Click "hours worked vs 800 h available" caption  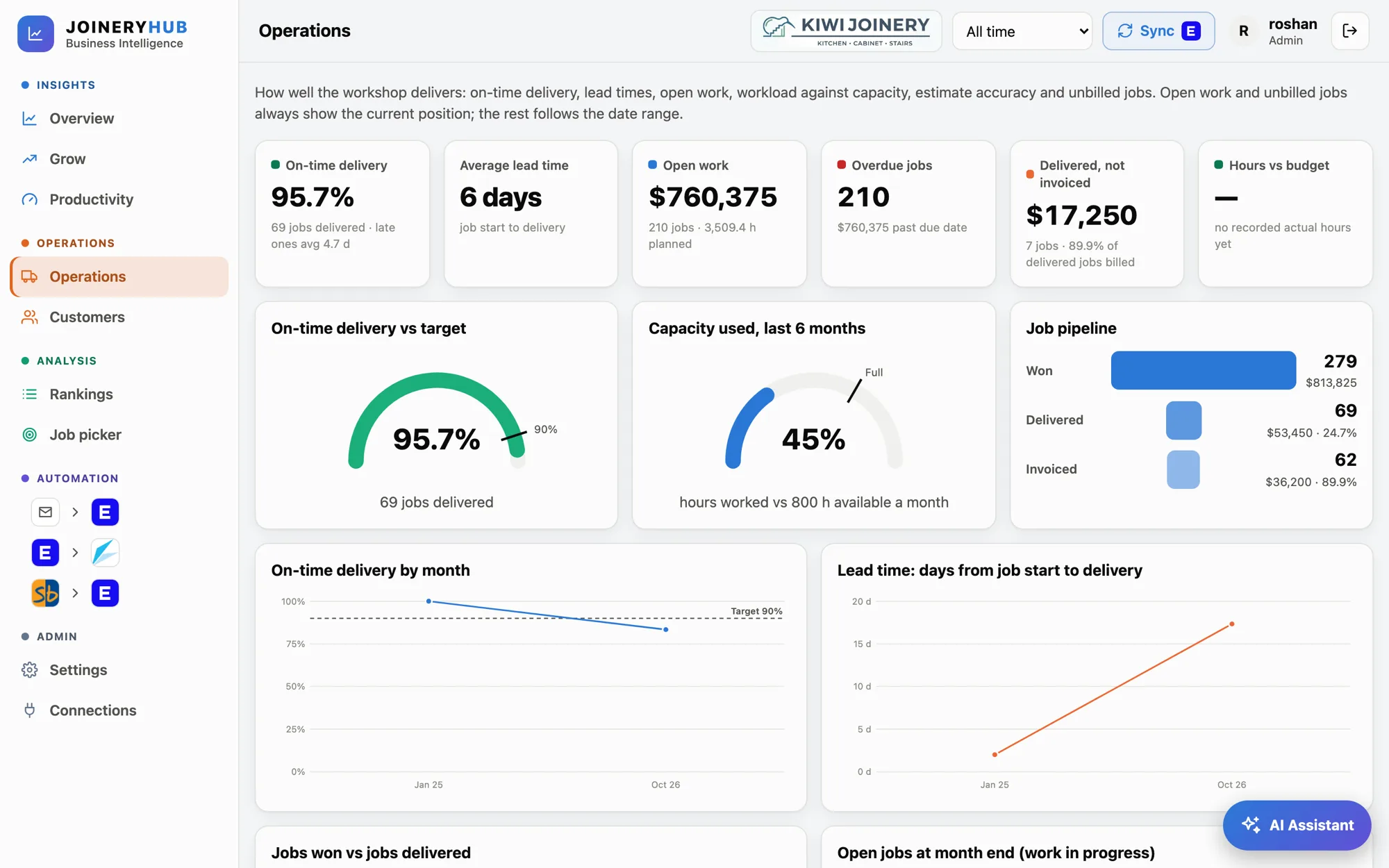click(x=813, y=502)
